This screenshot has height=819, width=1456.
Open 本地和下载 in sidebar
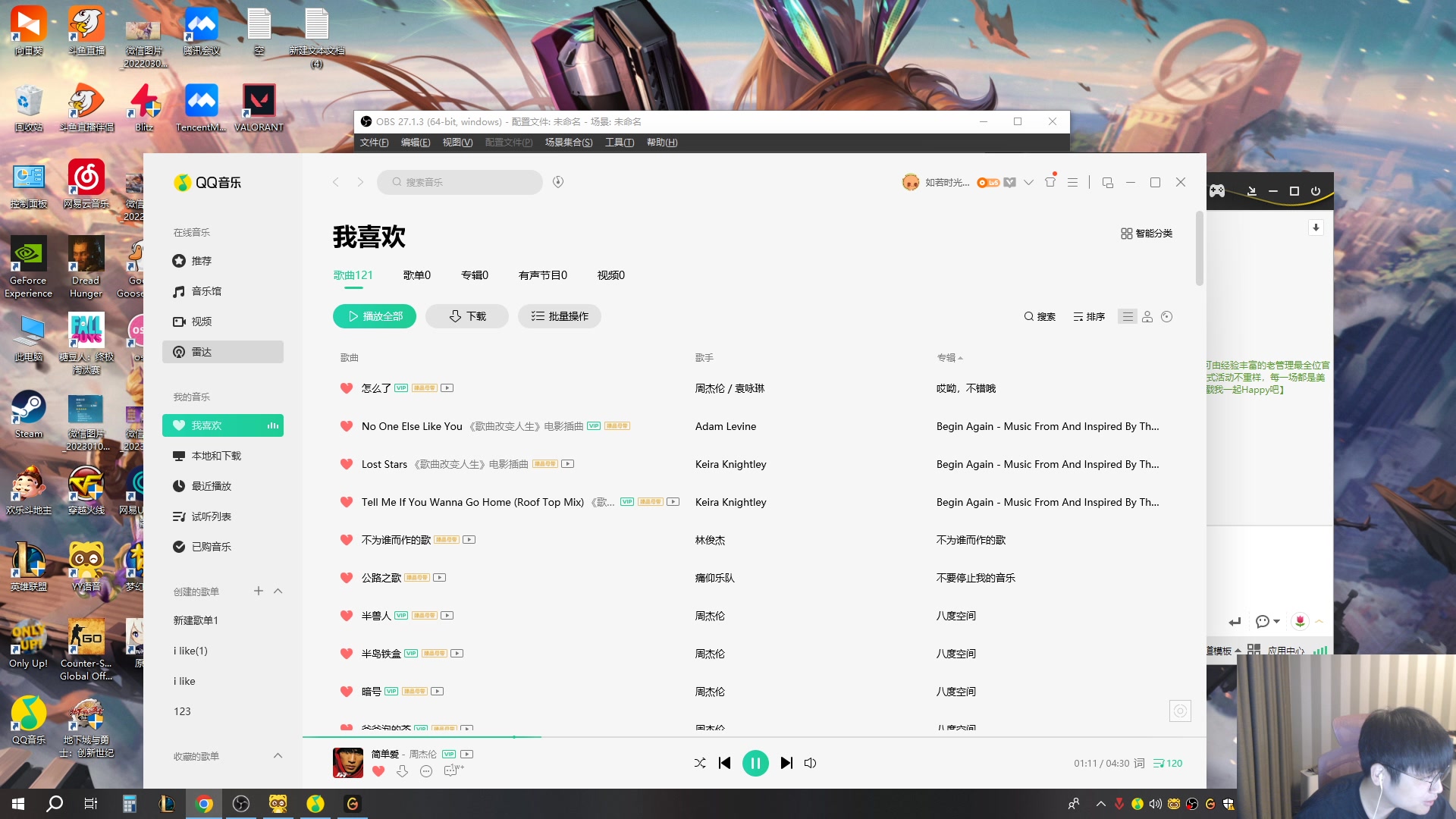223,456
